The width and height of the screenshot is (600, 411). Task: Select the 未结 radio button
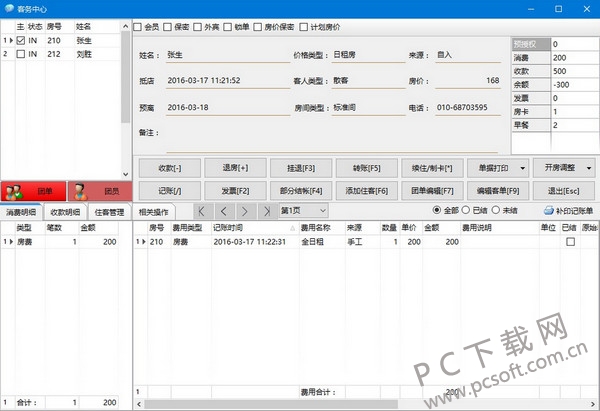point(496,210)
